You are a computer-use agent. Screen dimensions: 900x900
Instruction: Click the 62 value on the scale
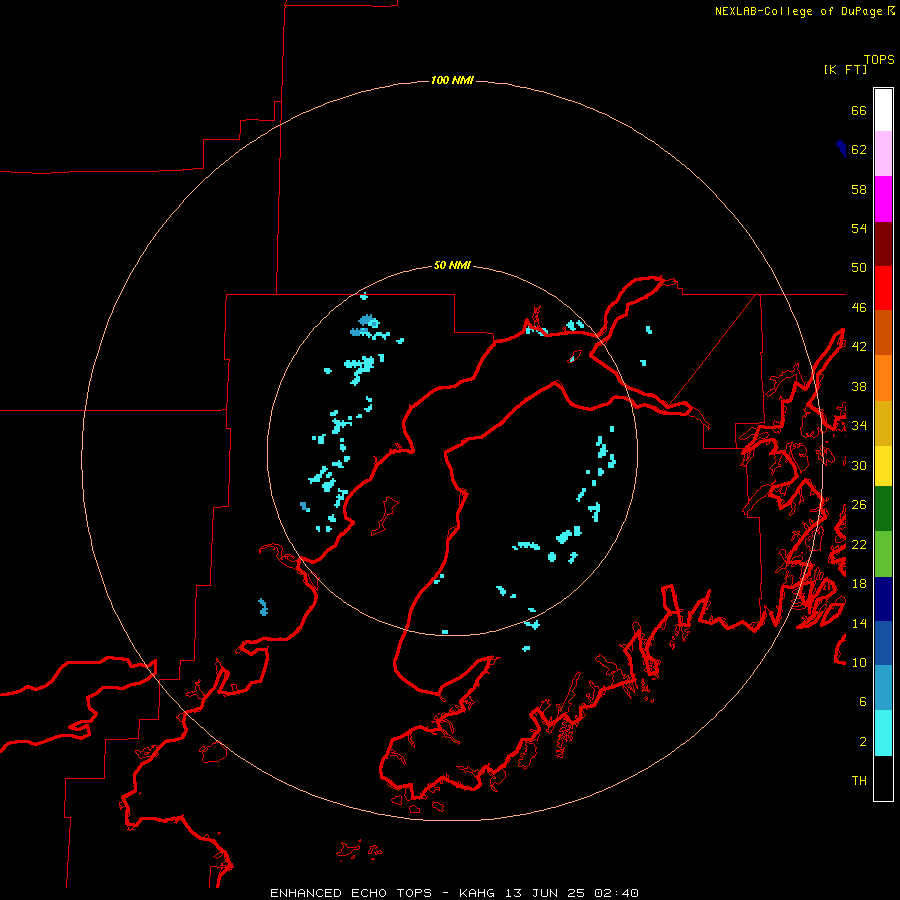coord(859,150)
